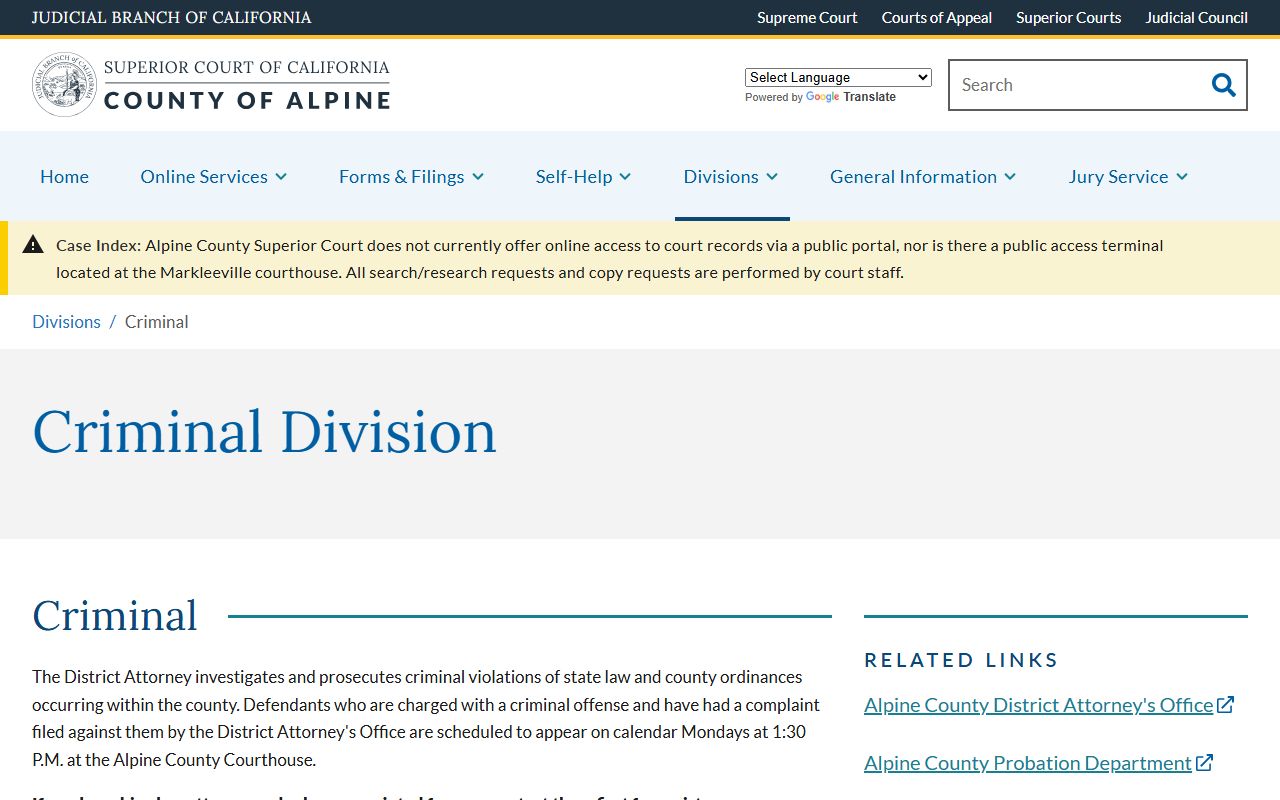Open the Select Language dropdown
This screenshot has width=1280, height=800.
(838, 77)
